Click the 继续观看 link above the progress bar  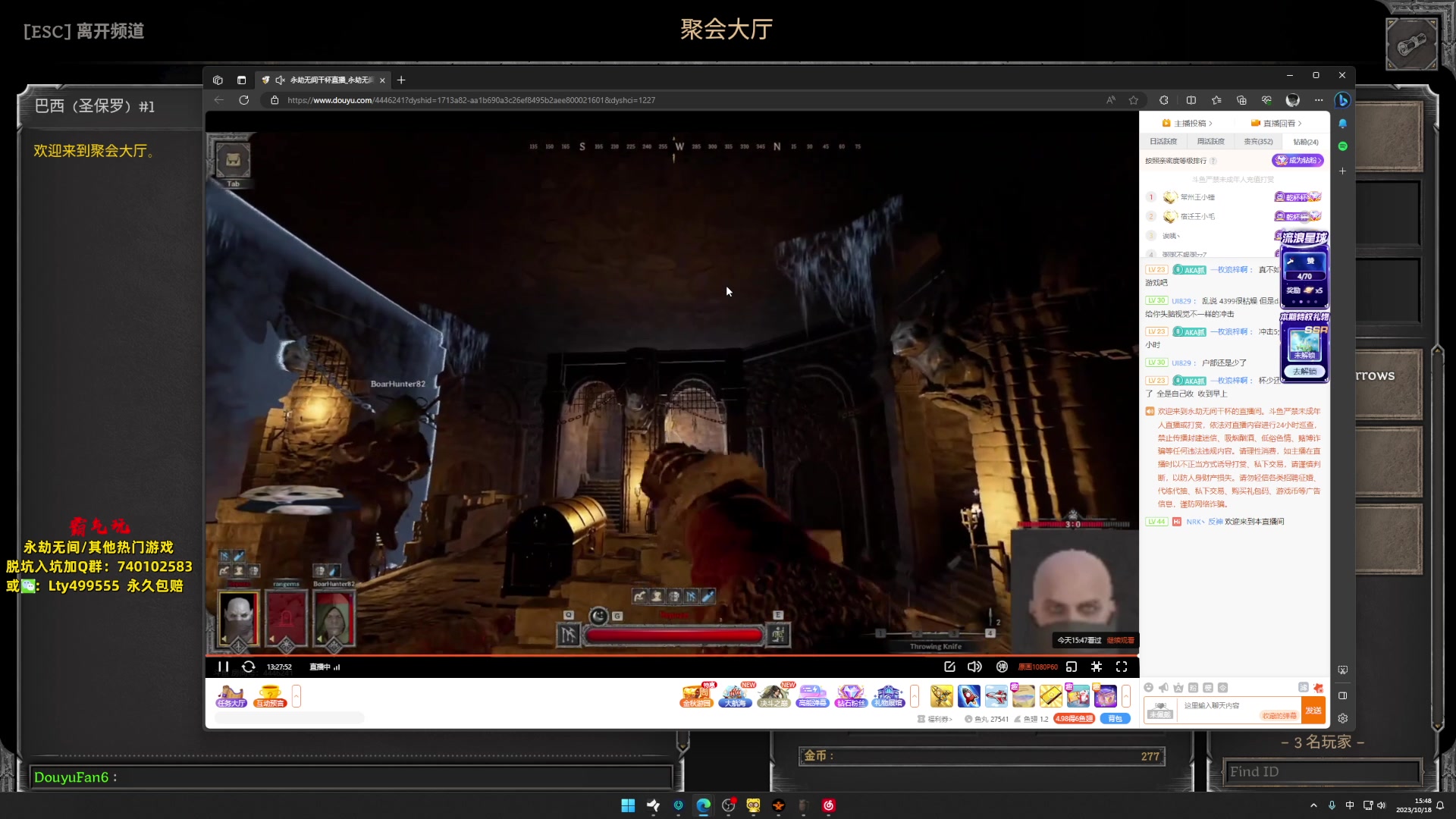click(1120, 641)
